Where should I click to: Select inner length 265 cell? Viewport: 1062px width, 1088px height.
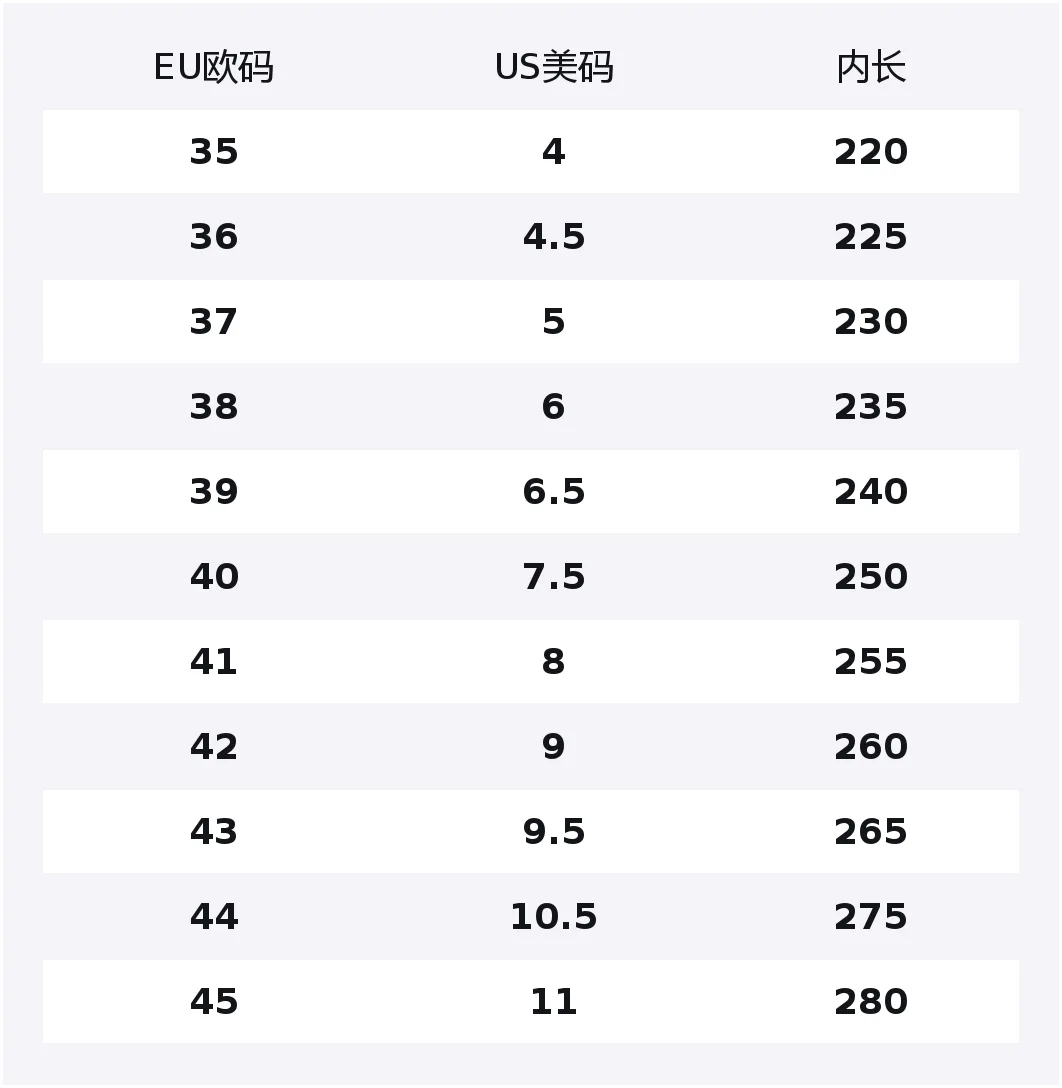click(x=870, y=832)
